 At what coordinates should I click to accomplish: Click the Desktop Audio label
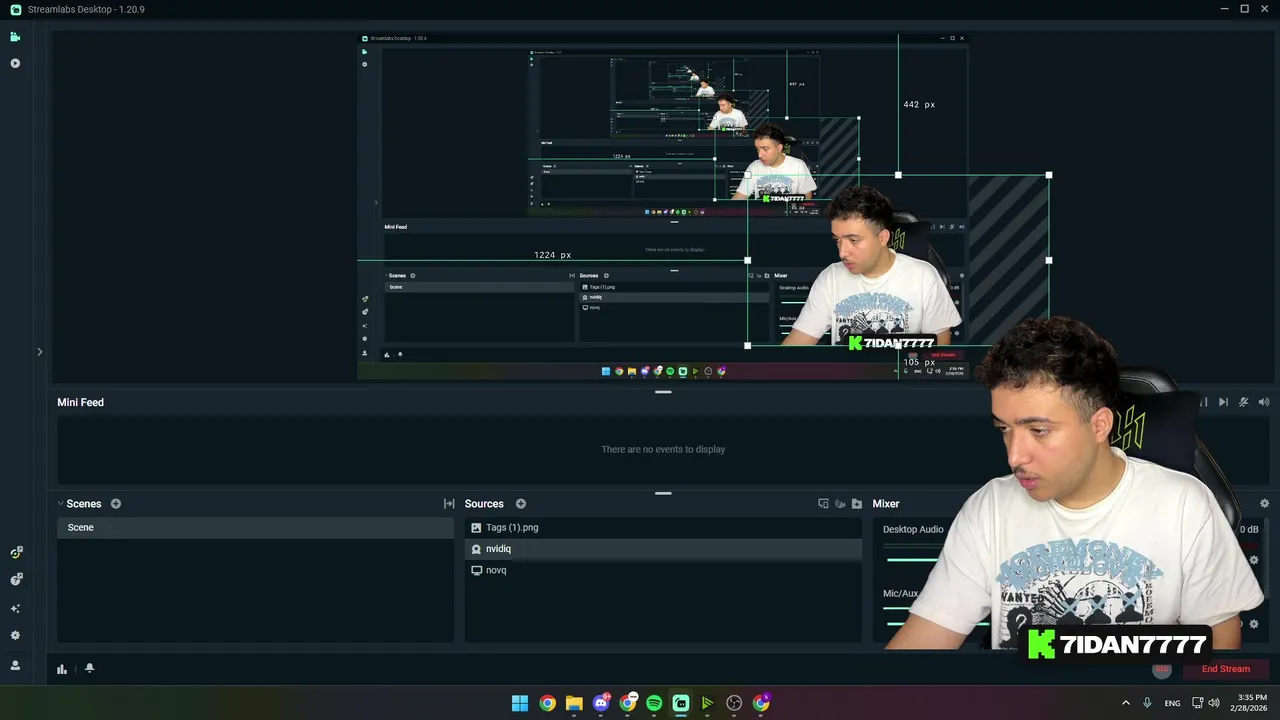(913, 529)
